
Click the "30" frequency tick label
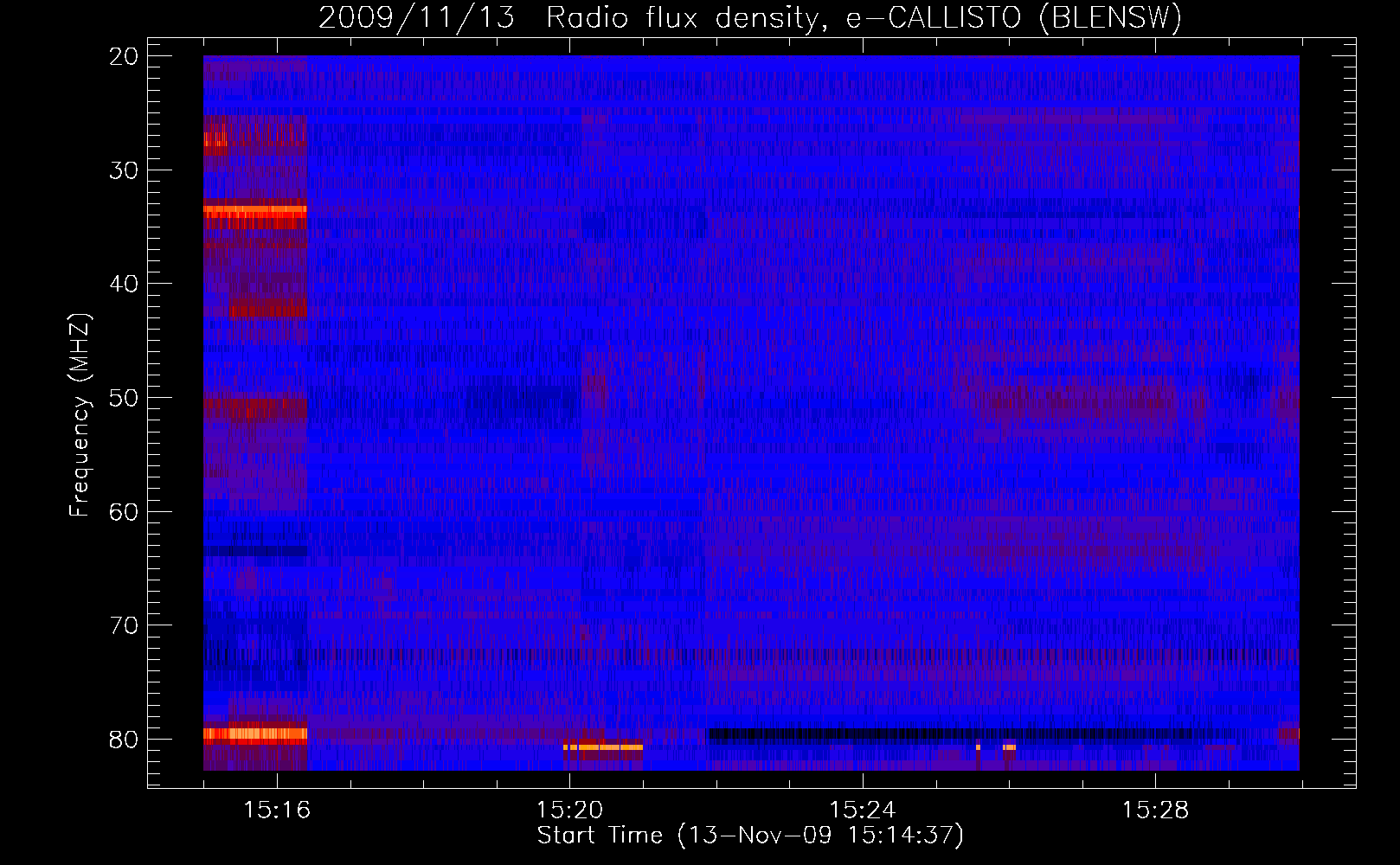125,170
